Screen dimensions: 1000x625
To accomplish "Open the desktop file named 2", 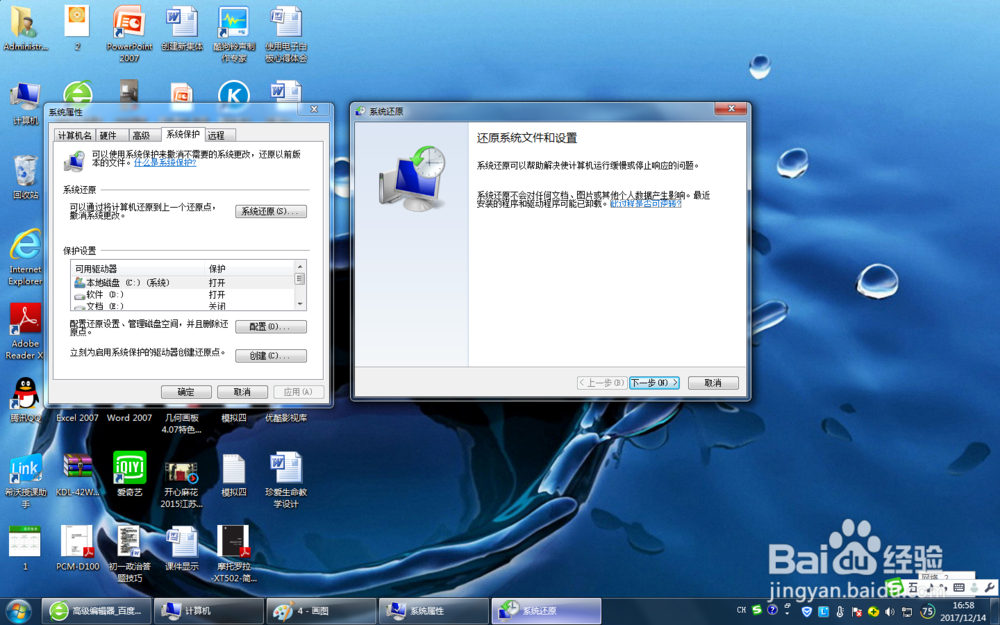I will 77,29.
